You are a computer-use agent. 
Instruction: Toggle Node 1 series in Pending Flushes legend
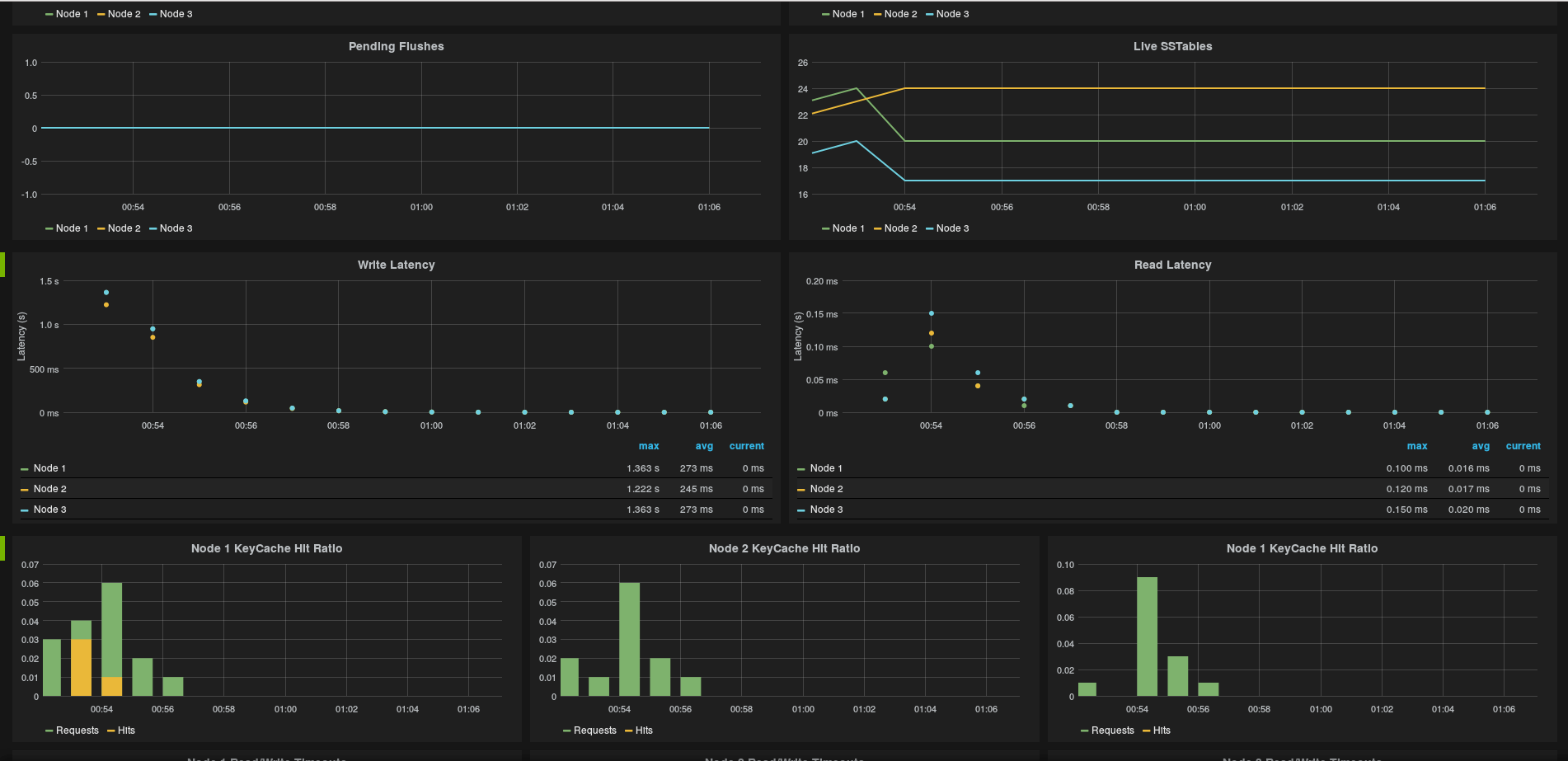coord(72,228)
